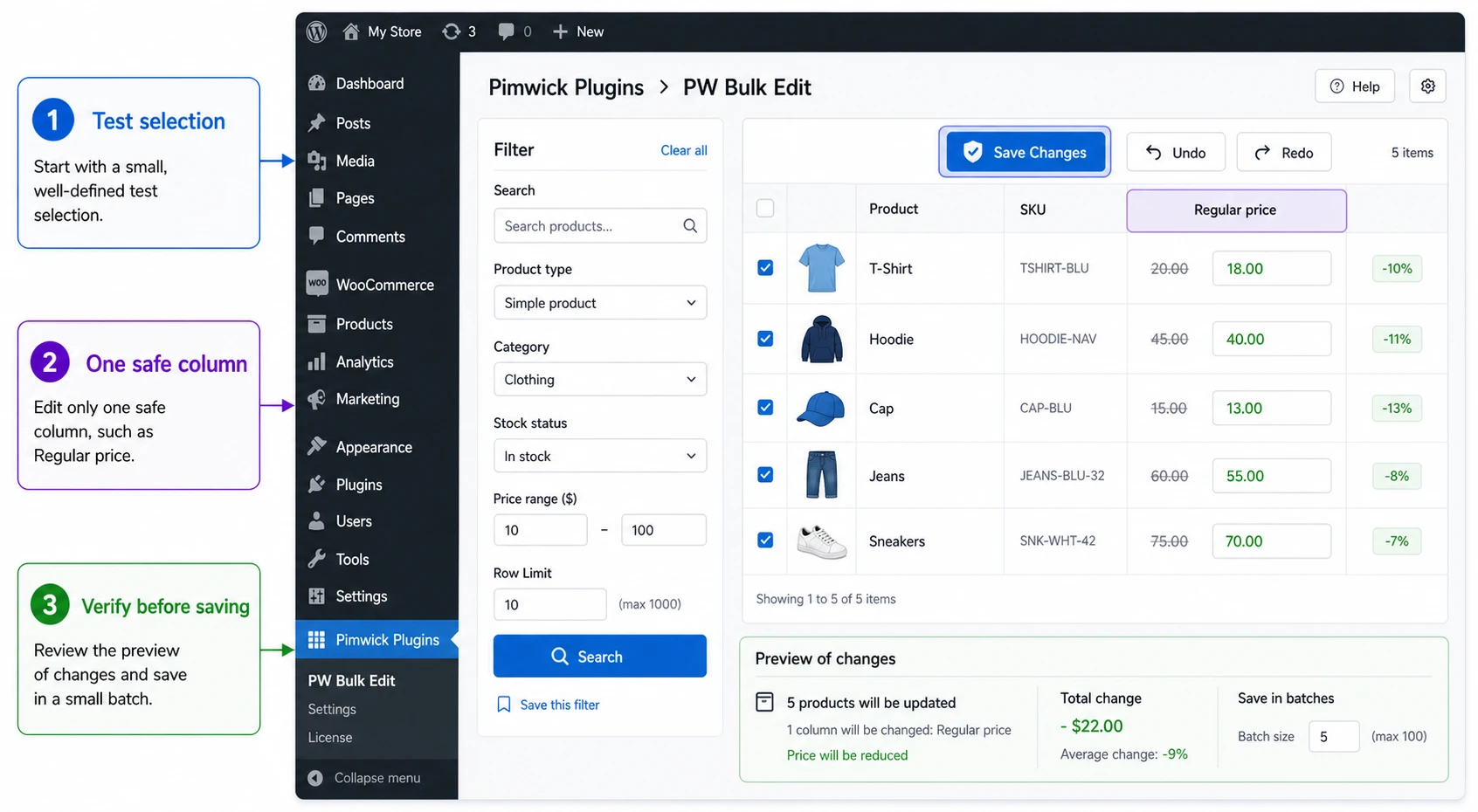Uncheck the Sneakers row checkbox
1478x812 pixels.
(765, 540)
